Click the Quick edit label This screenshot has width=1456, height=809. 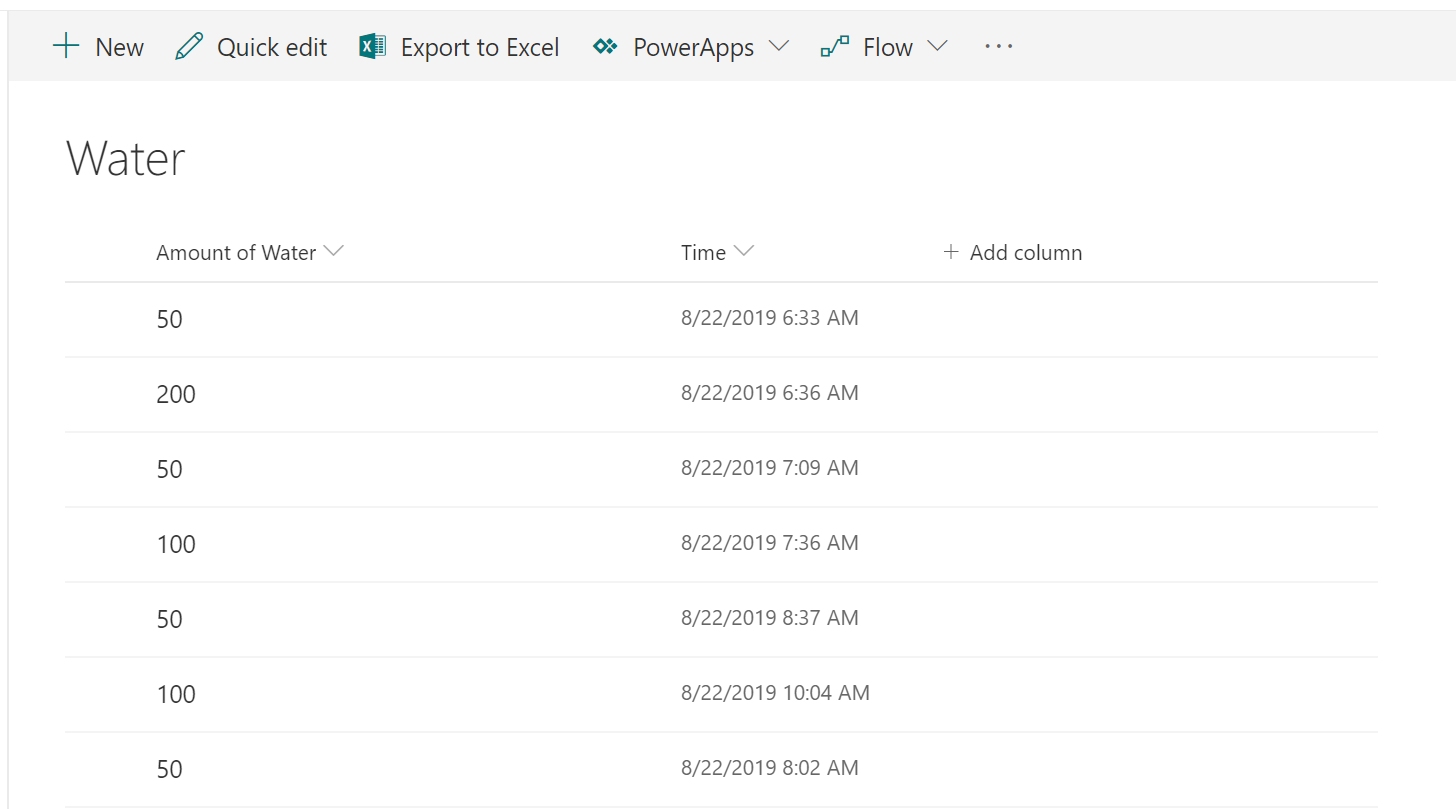(272, 47)
